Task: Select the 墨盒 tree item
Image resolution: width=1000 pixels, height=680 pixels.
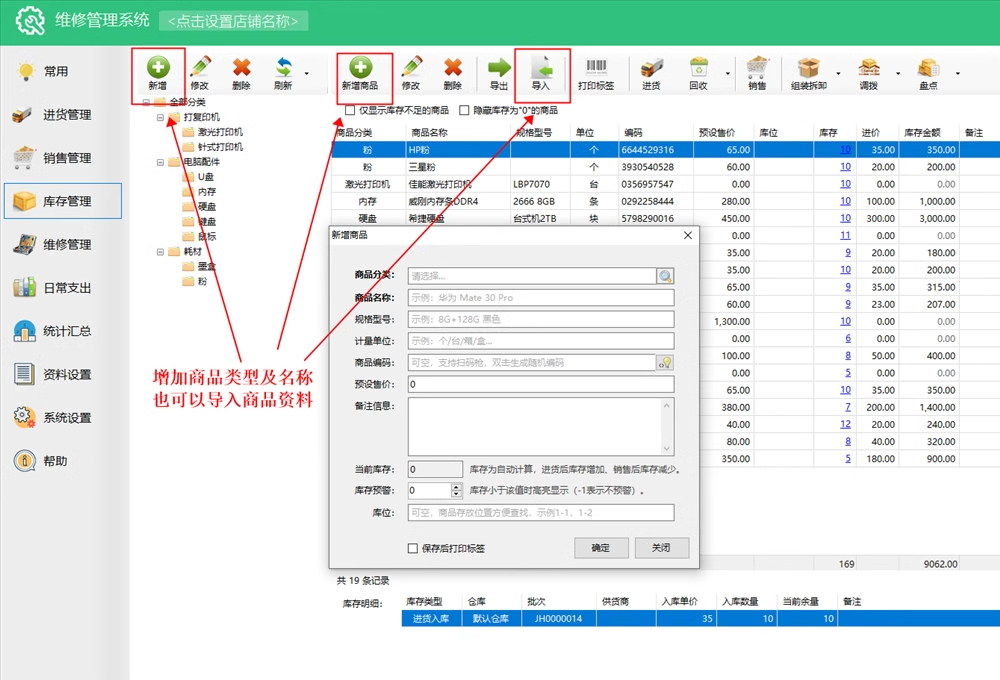Action: (206, 267)
